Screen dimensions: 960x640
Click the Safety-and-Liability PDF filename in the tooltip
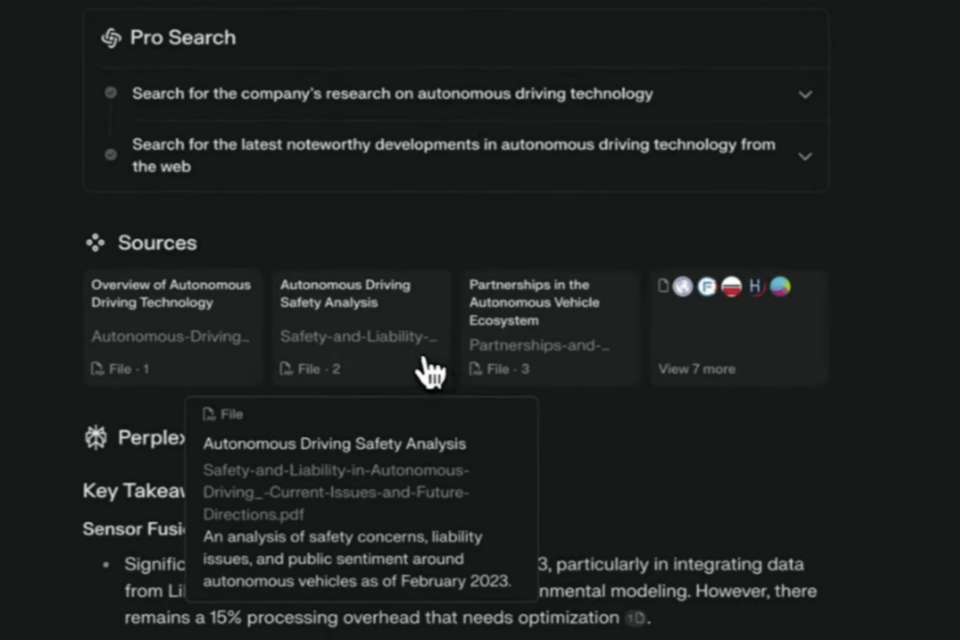(x=335, y=492)
